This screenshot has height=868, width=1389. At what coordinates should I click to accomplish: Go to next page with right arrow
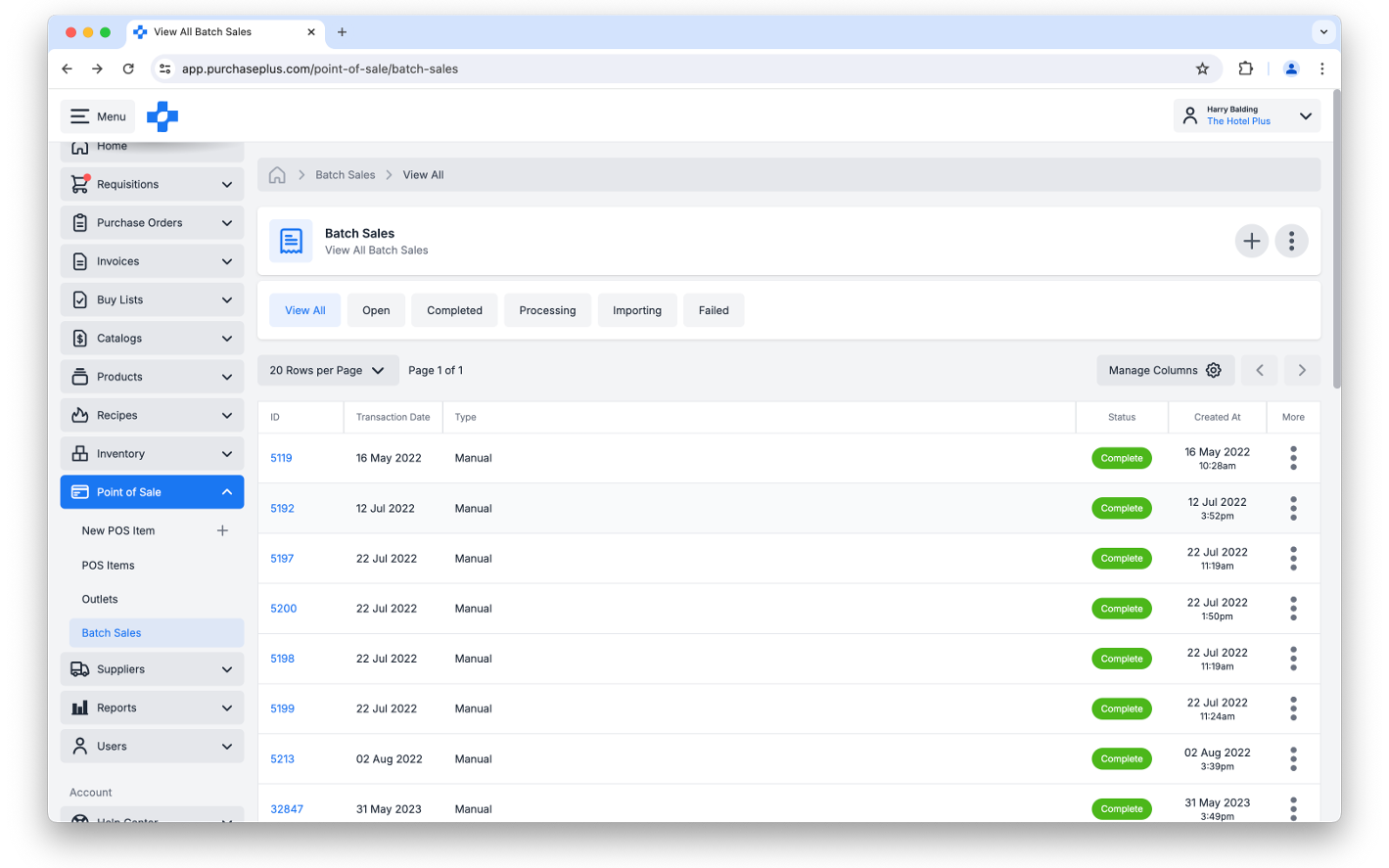[x=1302, y=370]
